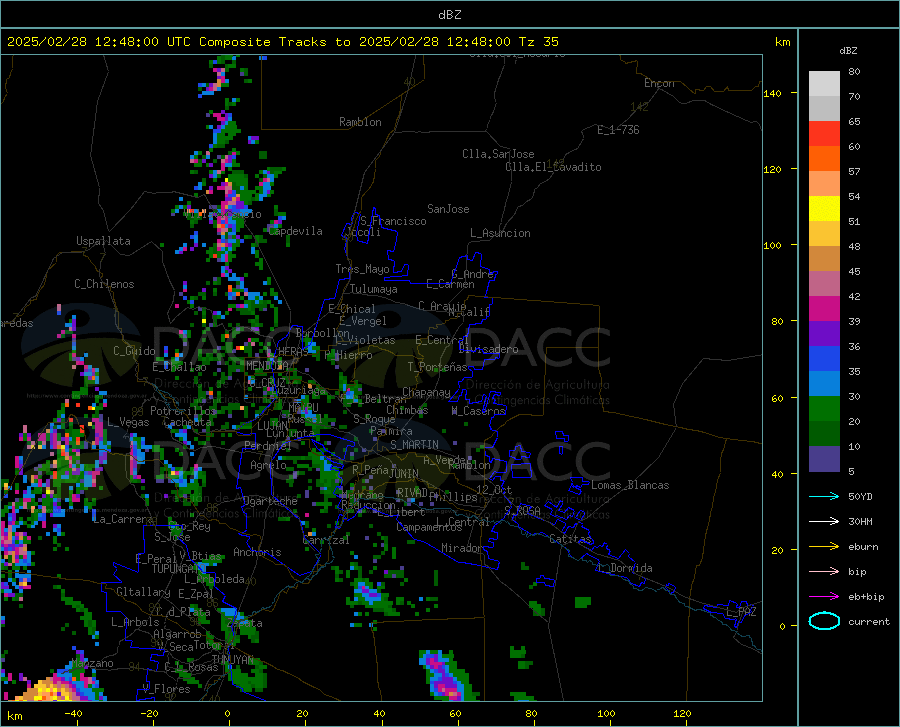Click the L_PAZ label at right
This screenshot has width=900, height=727.
click(741, 612)
